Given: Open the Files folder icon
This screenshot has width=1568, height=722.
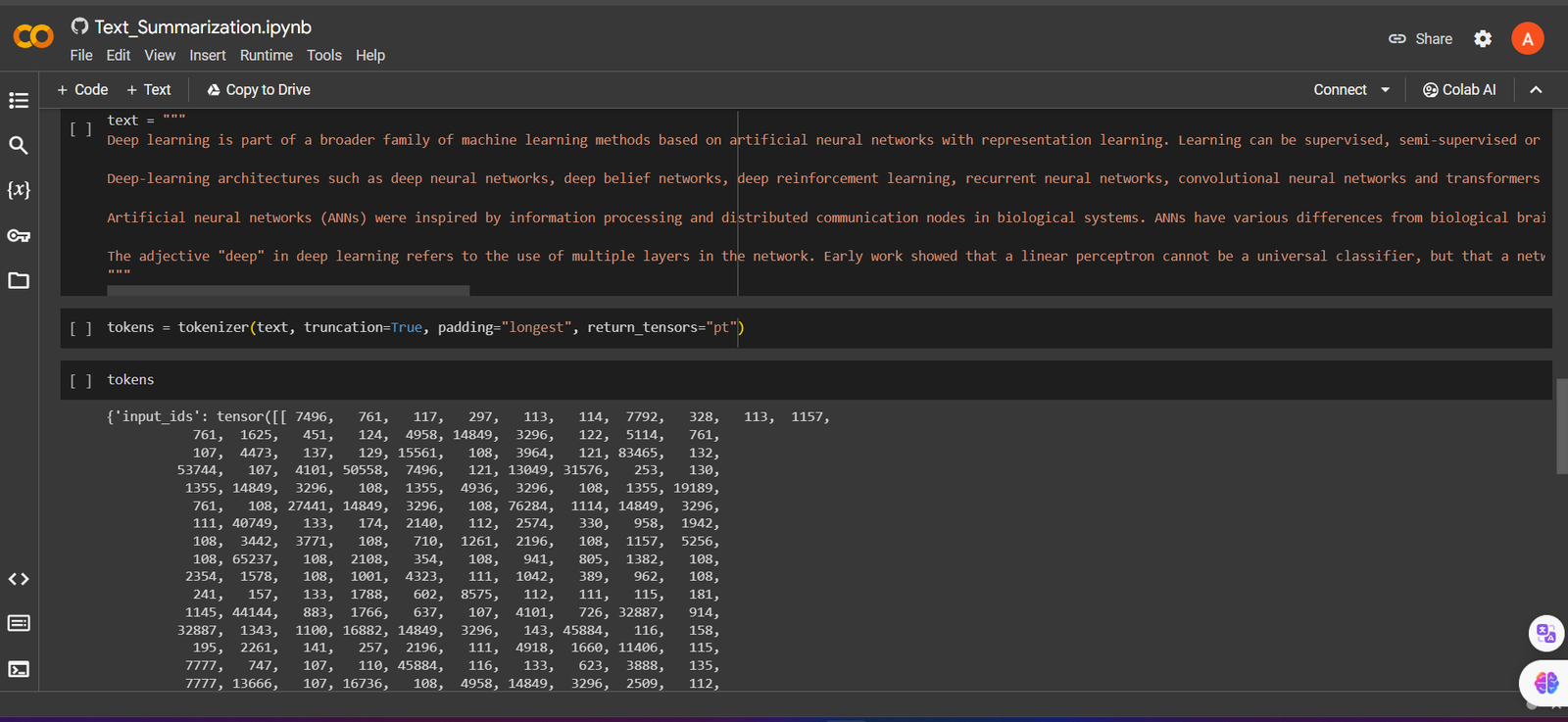Looking at the screenshot, I should [19, 280].
